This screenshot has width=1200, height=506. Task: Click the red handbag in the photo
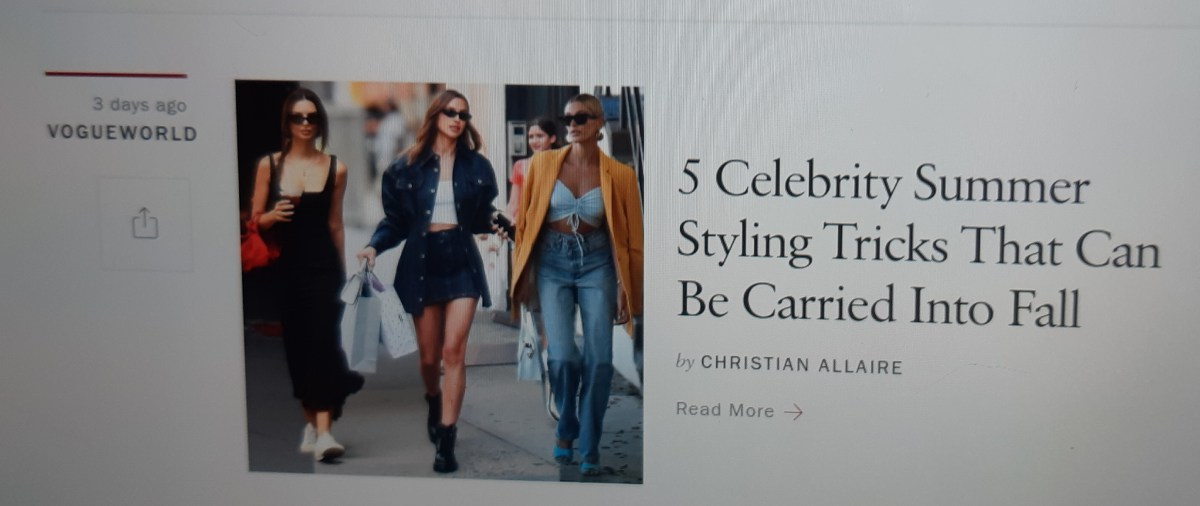pos(258,243)
